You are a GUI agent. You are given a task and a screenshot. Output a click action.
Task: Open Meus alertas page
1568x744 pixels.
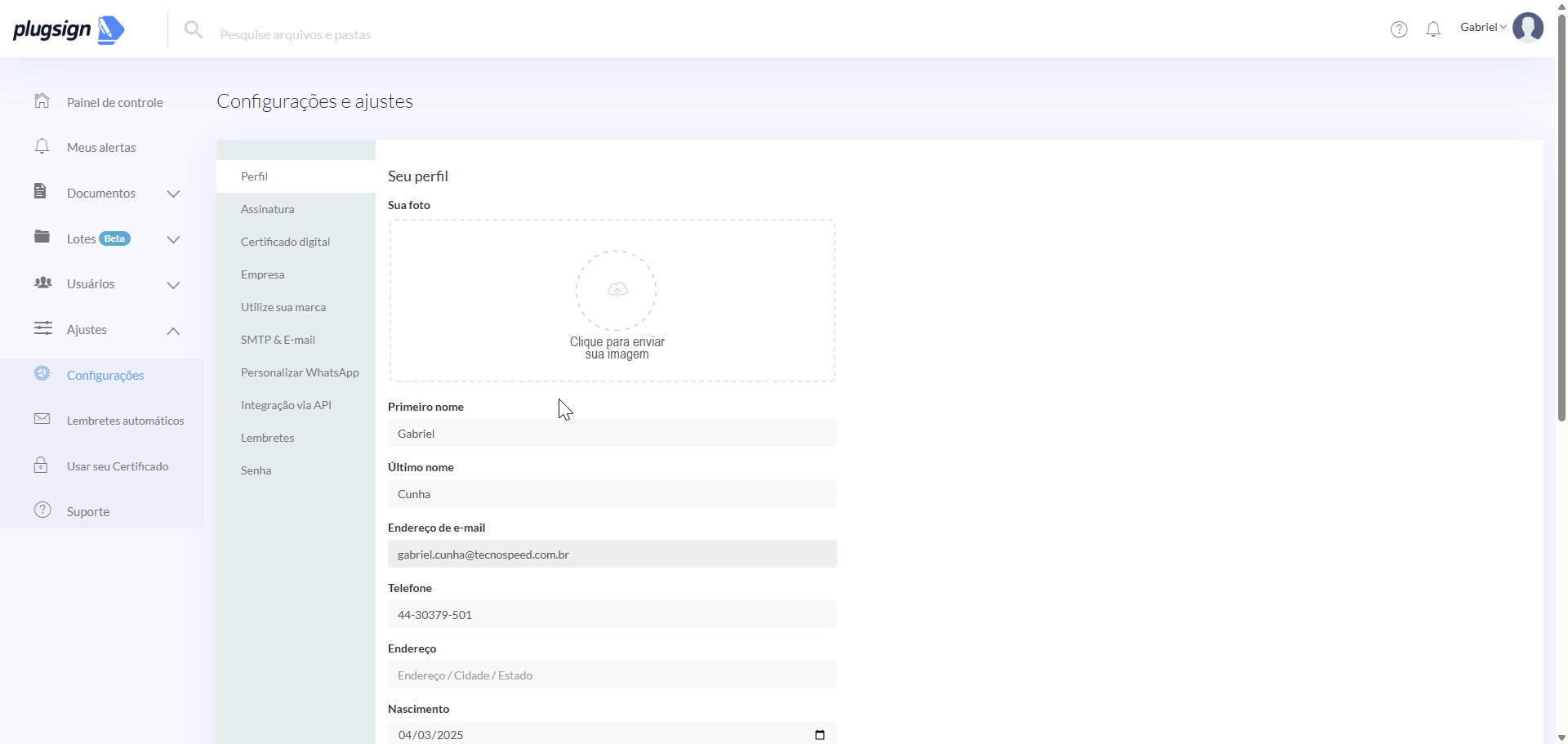coord(101,147)
